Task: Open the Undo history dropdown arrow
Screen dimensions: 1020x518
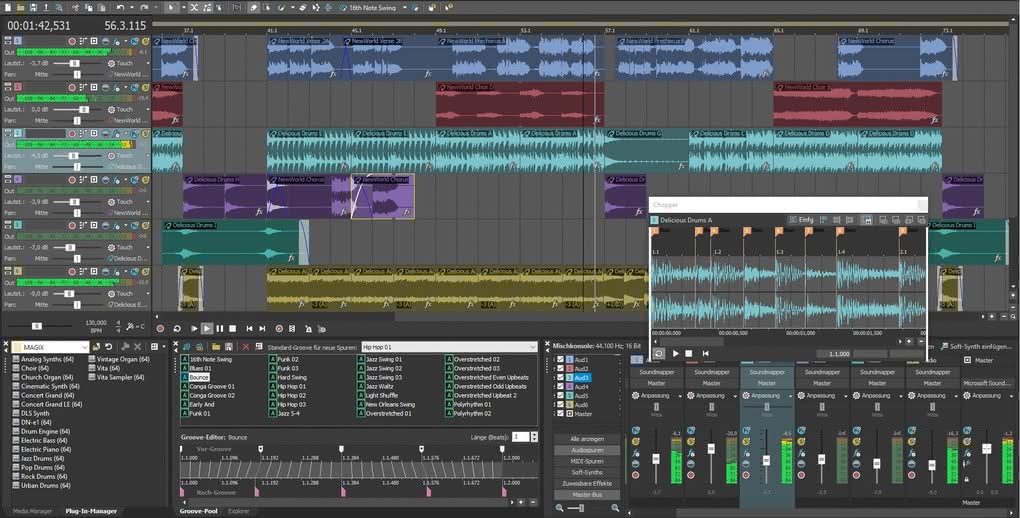Action: click(x=130, y=7)
